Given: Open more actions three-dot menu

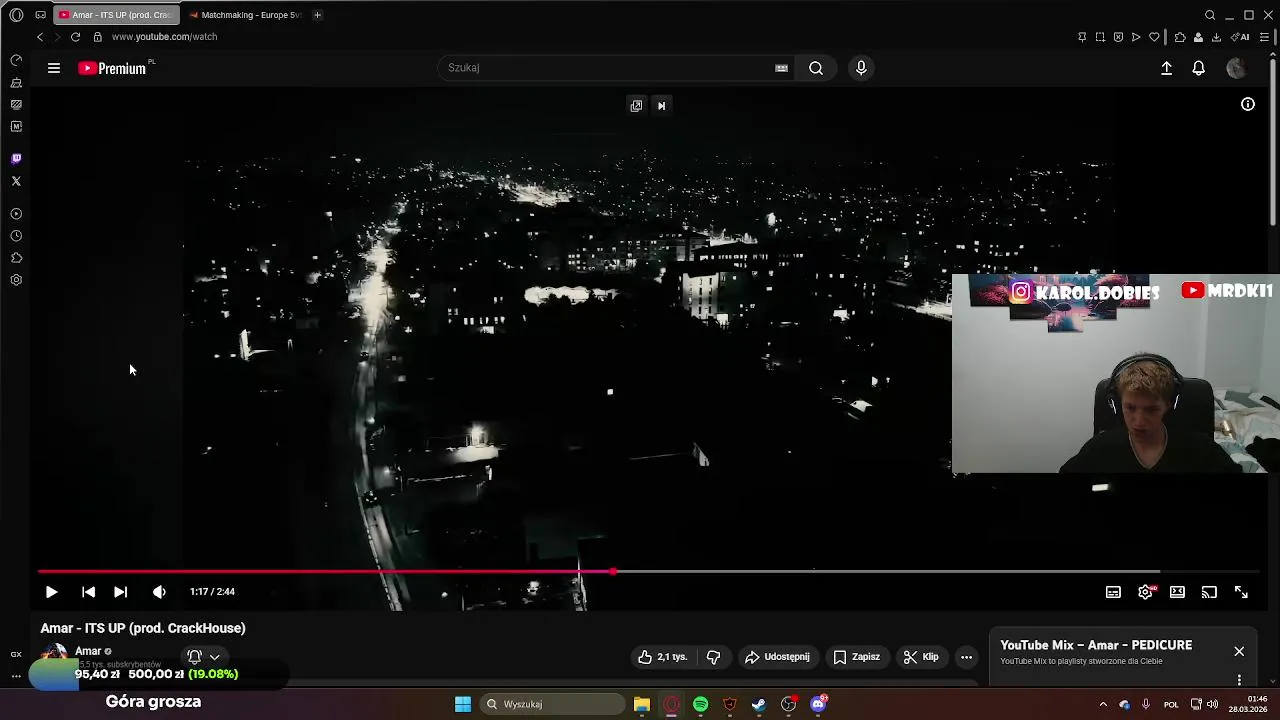Looking at the screenshot, I should [966, 657].
